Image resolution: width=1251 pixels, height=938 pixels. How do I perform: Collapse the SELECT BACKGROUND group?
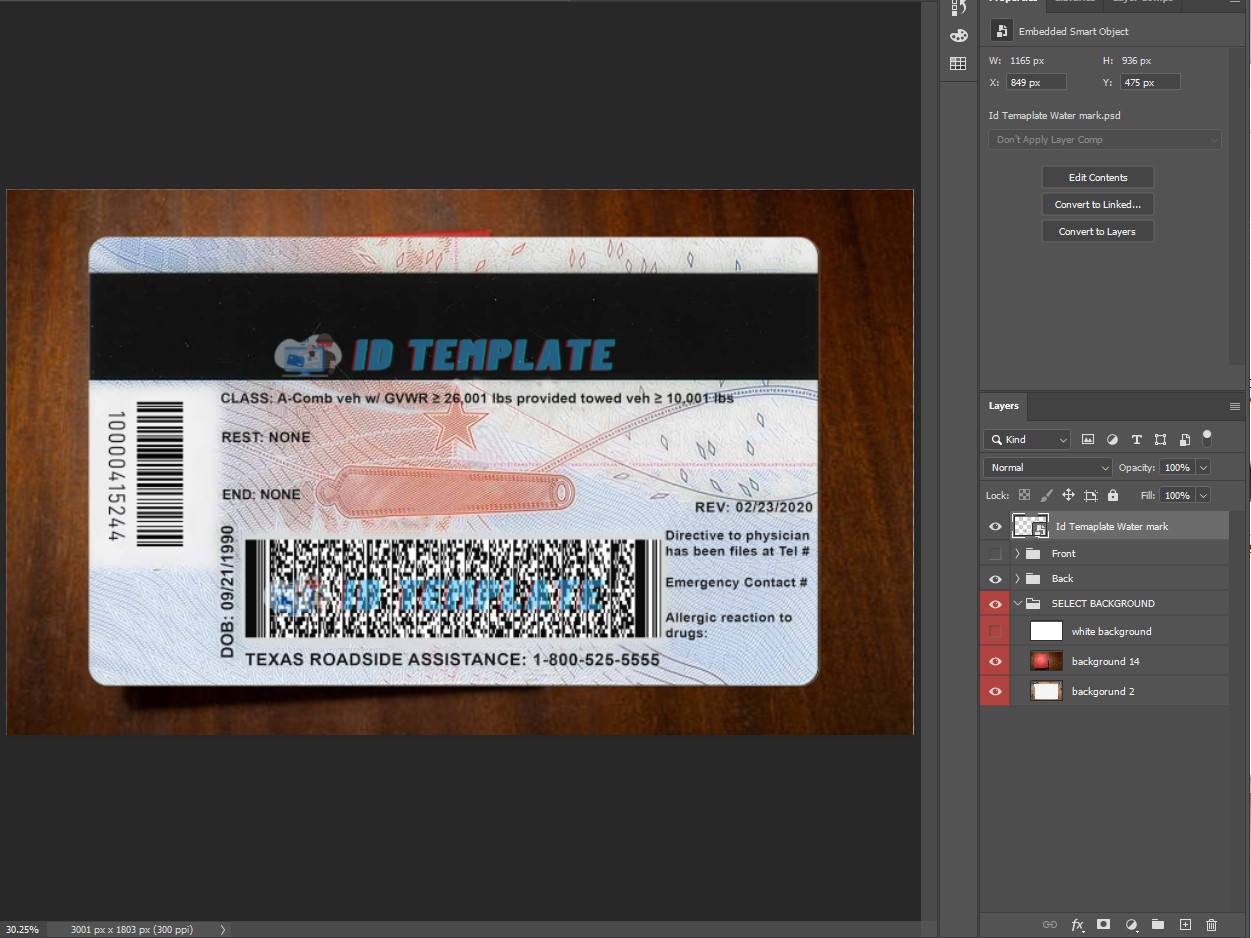1017,603
